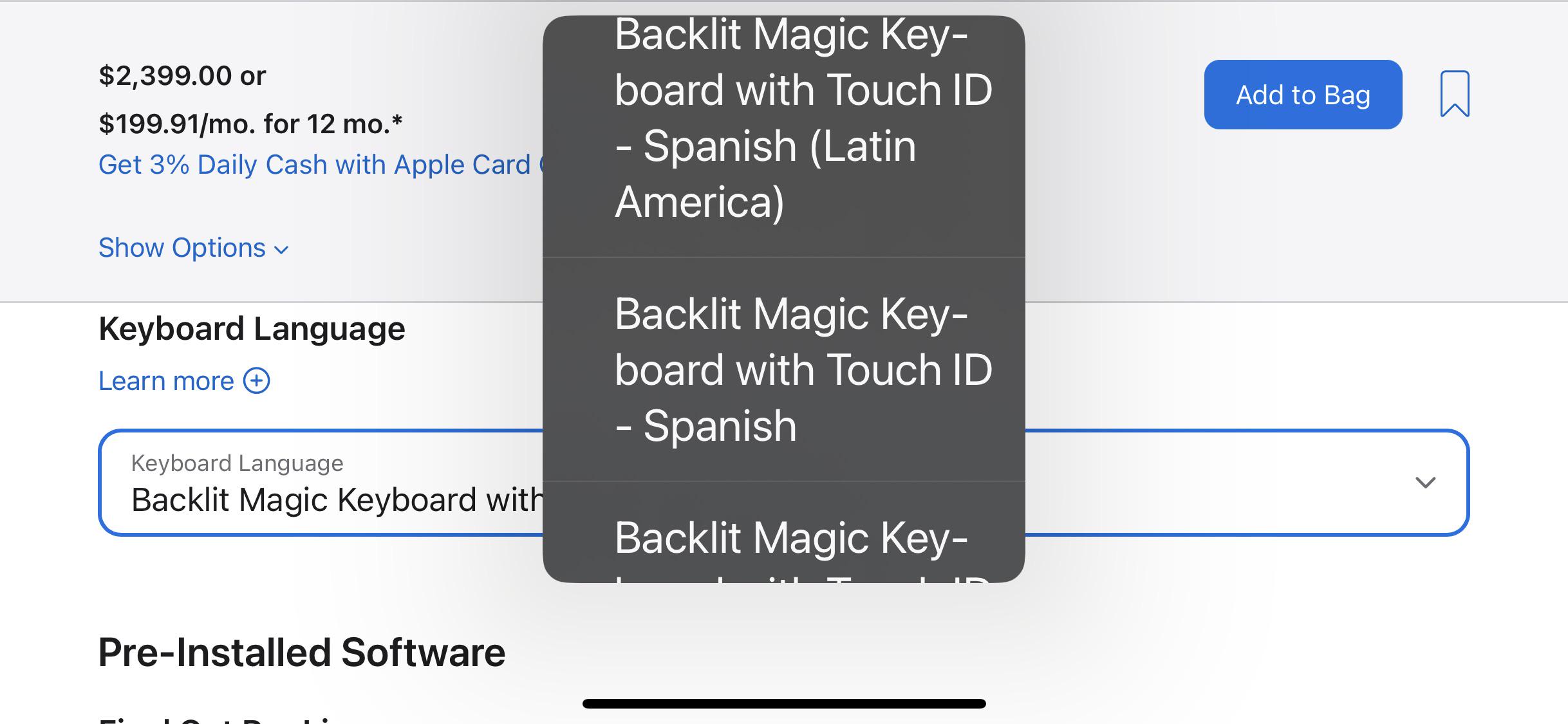Click the Keyboard Language section title
The width and height of the screenshot is (1568, 724).
[251, 328]
